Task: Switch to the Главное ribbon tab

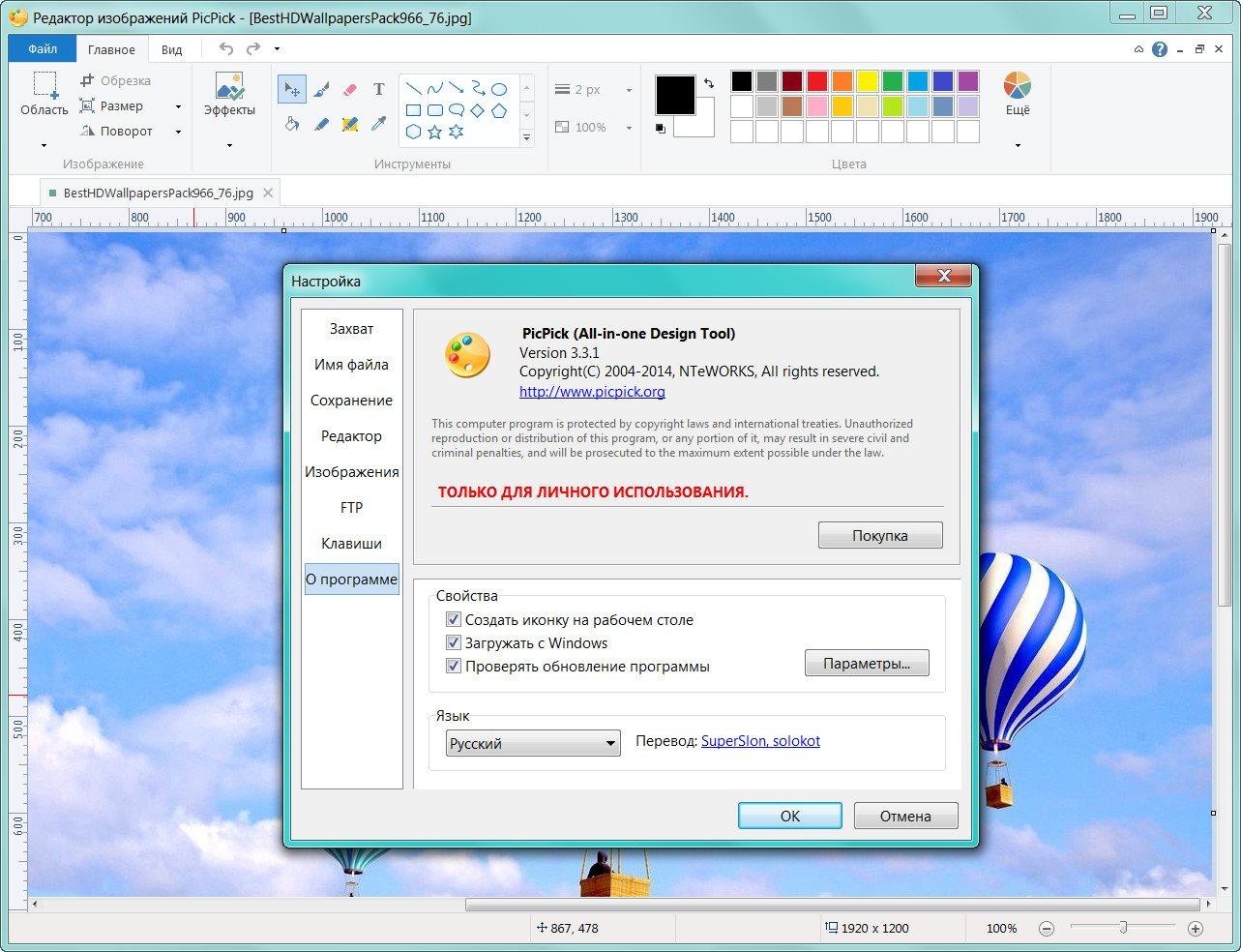Action: tap(111, 49)
